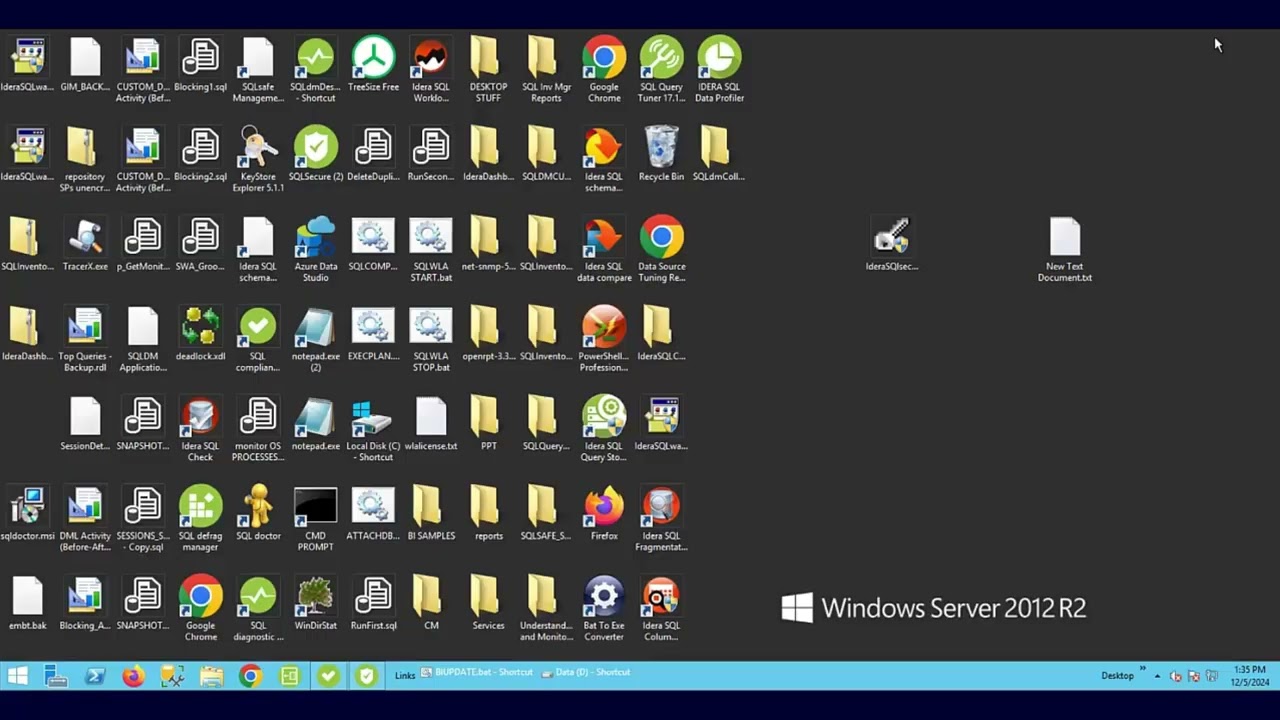
Task: Launch Google Chrome from taskbar
Action: click(250, 676)
